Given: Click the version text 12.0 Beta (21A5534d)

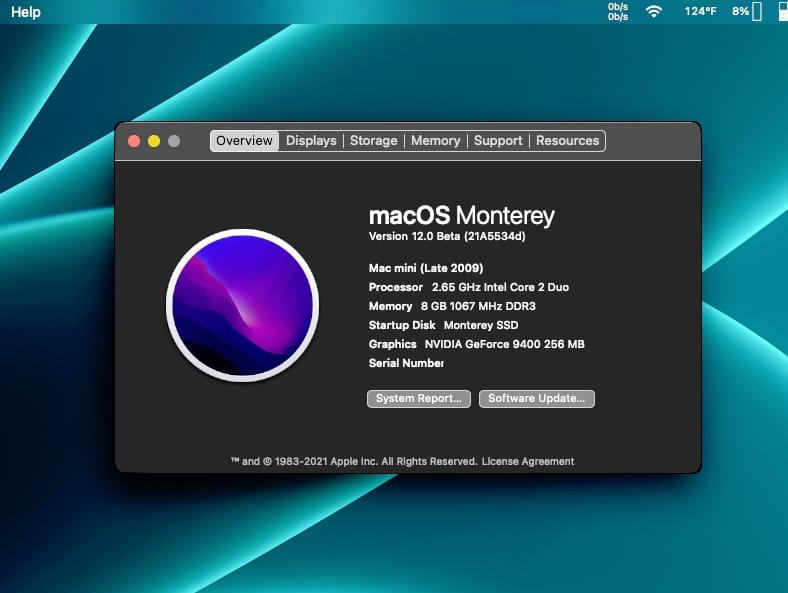Looking at the screenshot, I should click(447, 236).
